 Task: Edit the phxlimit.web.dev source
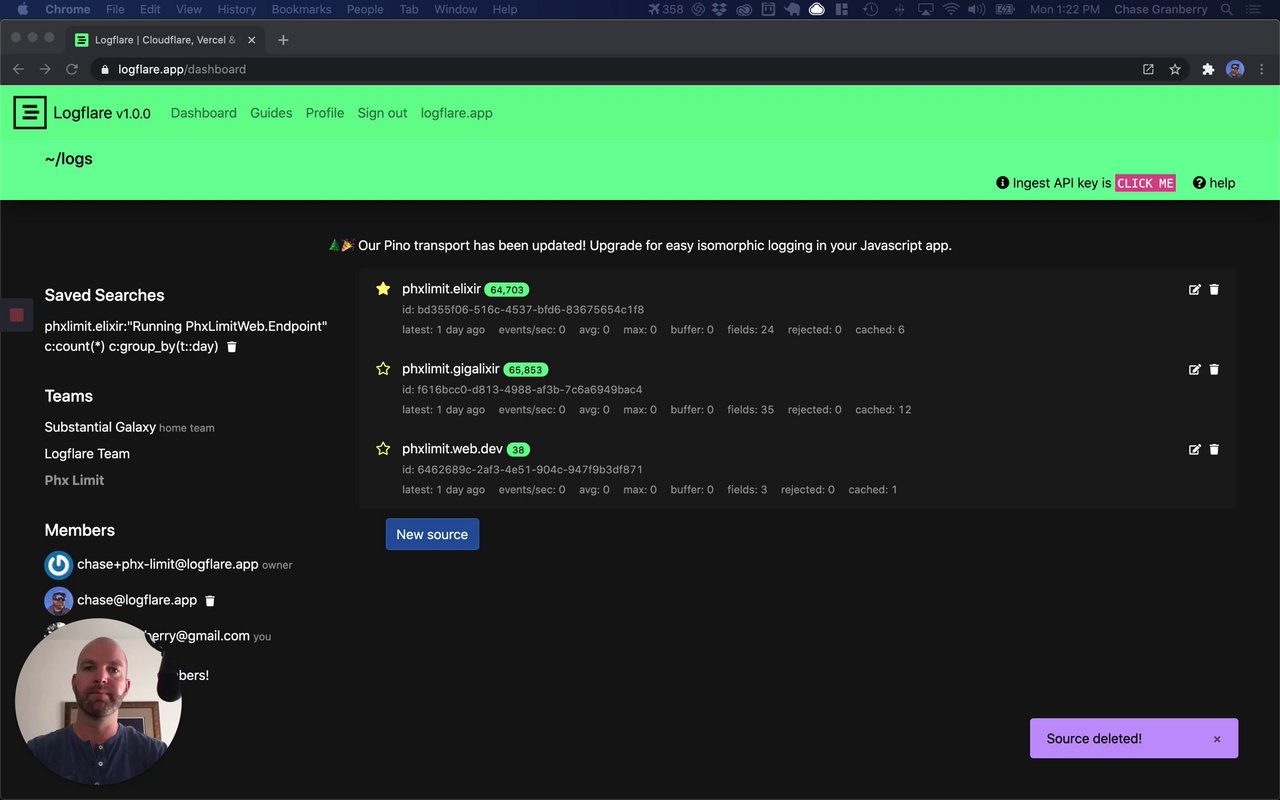pos(1194,449)
